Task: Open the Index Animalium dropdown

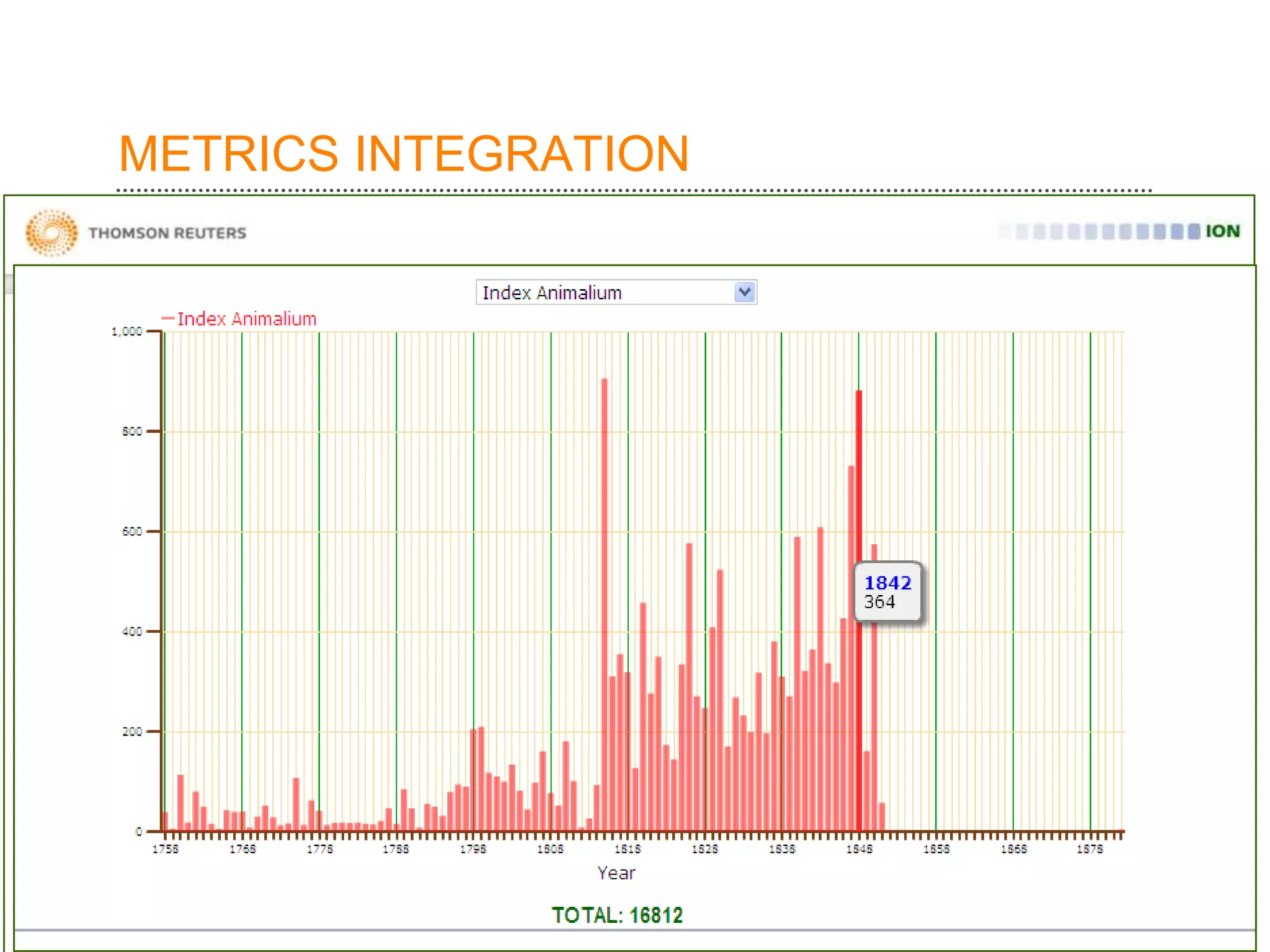Action: [616, 292]
